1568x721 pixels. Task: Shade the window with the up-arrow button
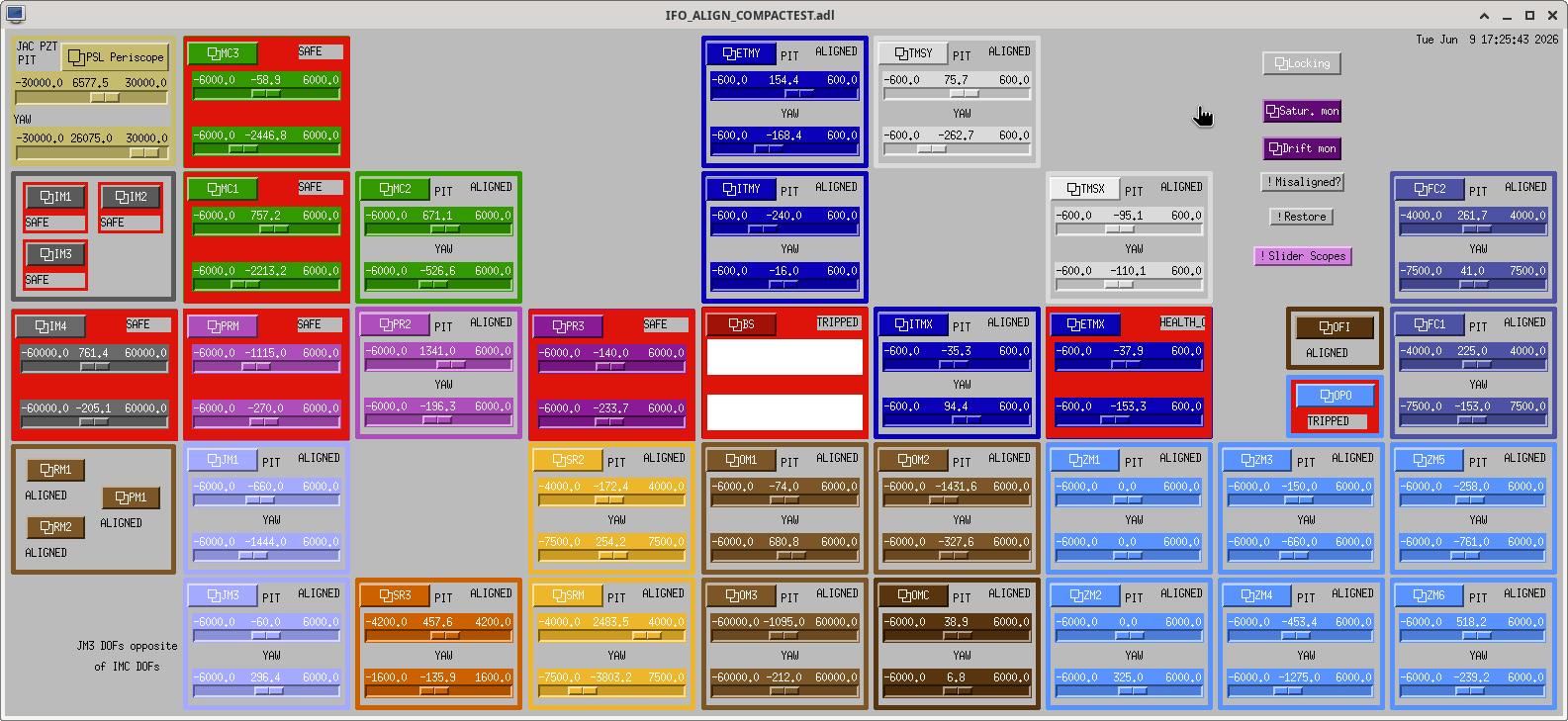click(x=1485, y=15)
